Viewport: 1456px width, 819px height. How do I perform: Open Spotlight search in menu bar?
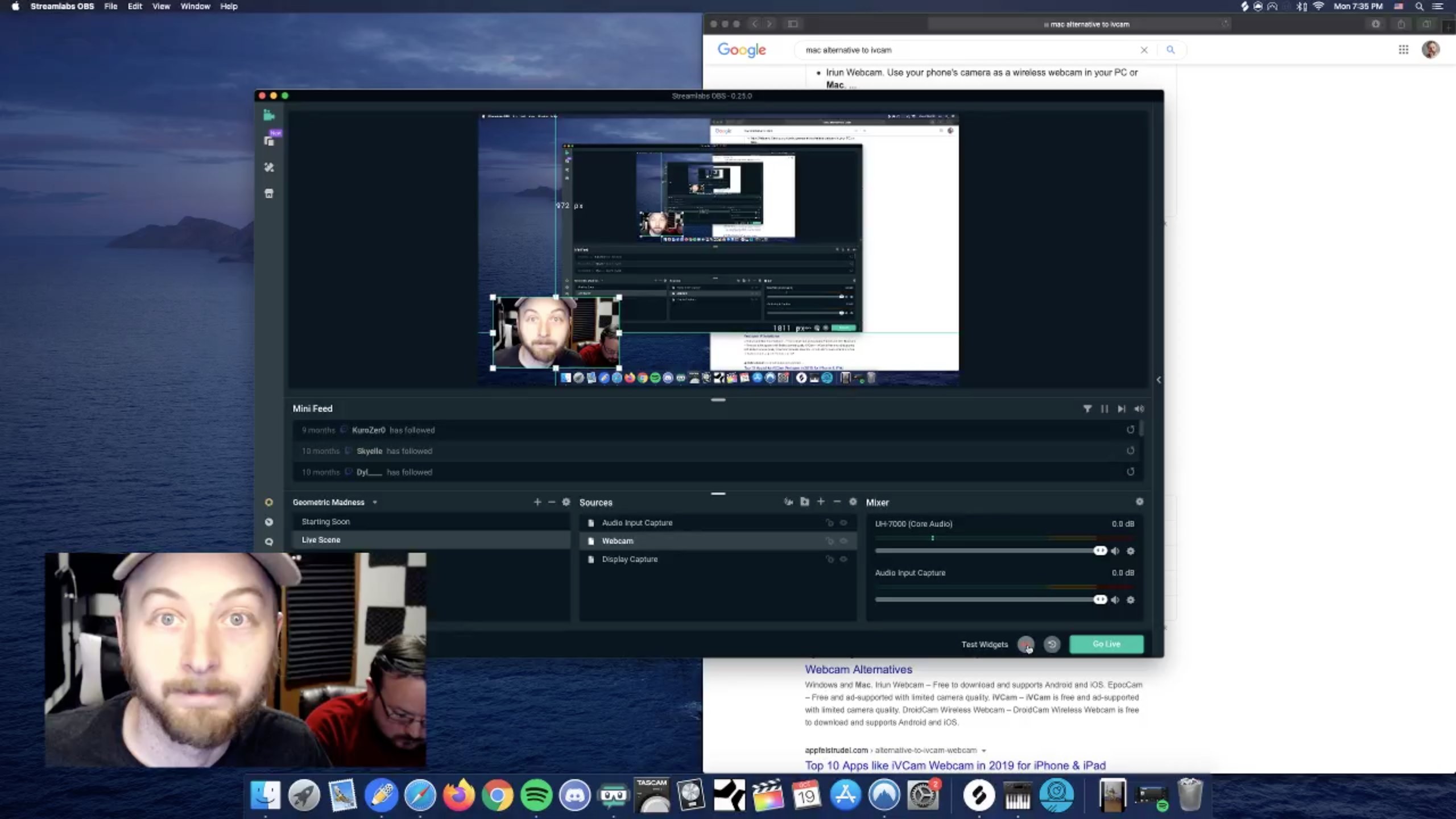pos(1419,6)
